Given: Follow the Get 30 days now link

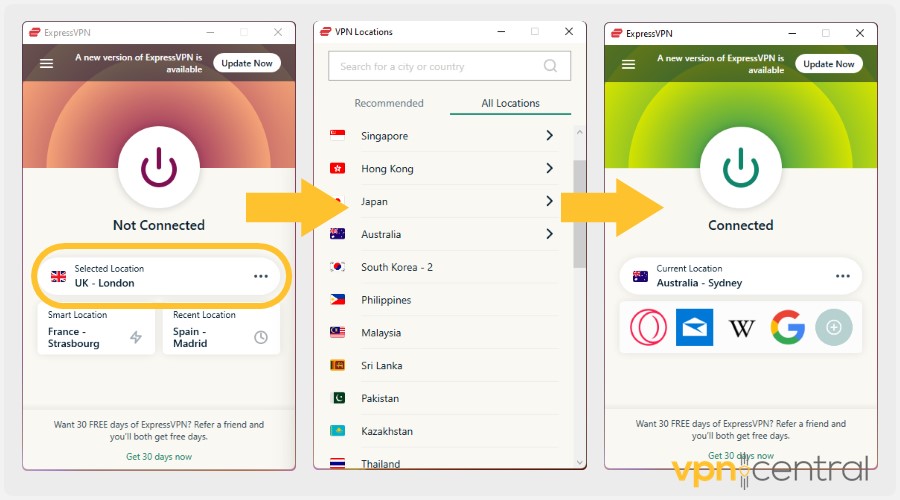Looking at the screenshot, I should coord(159,456).
